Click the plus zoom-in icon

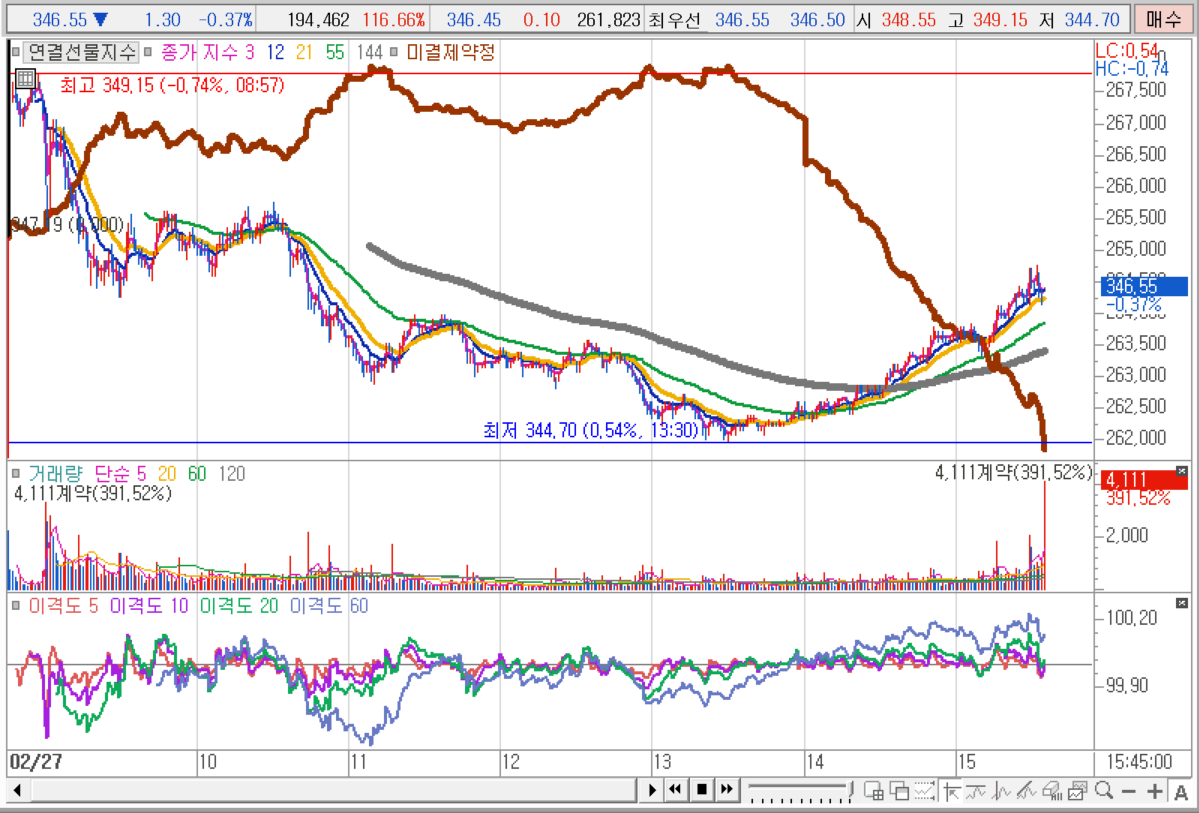click(1154, 791)
